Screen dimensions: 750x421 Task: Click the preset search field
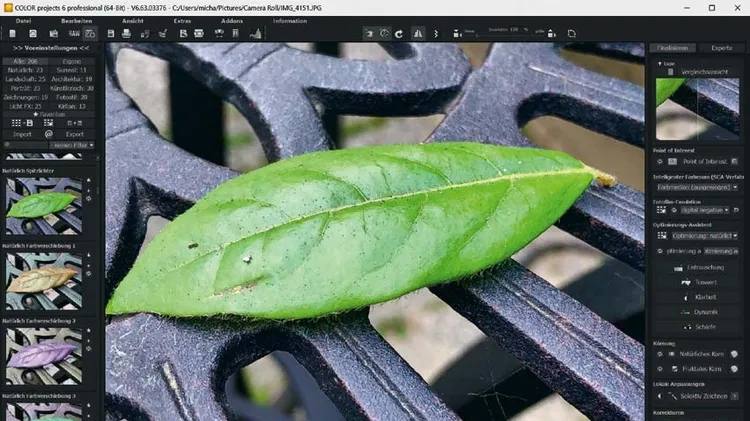(x=26, y=145)
